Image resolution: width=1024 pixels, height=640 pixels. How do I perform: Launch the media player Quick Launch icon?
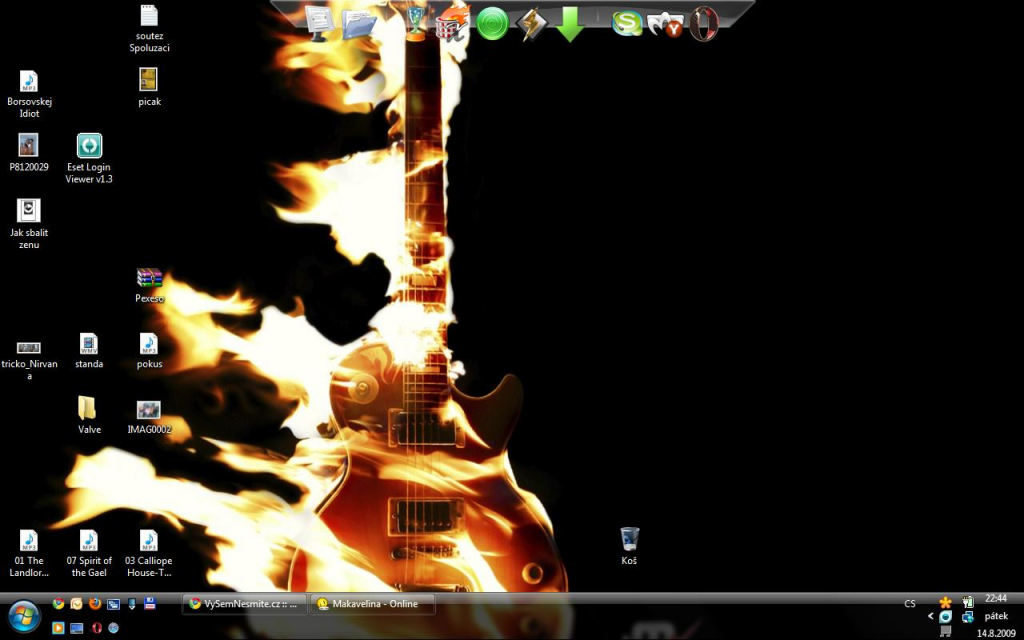[59, 628]
